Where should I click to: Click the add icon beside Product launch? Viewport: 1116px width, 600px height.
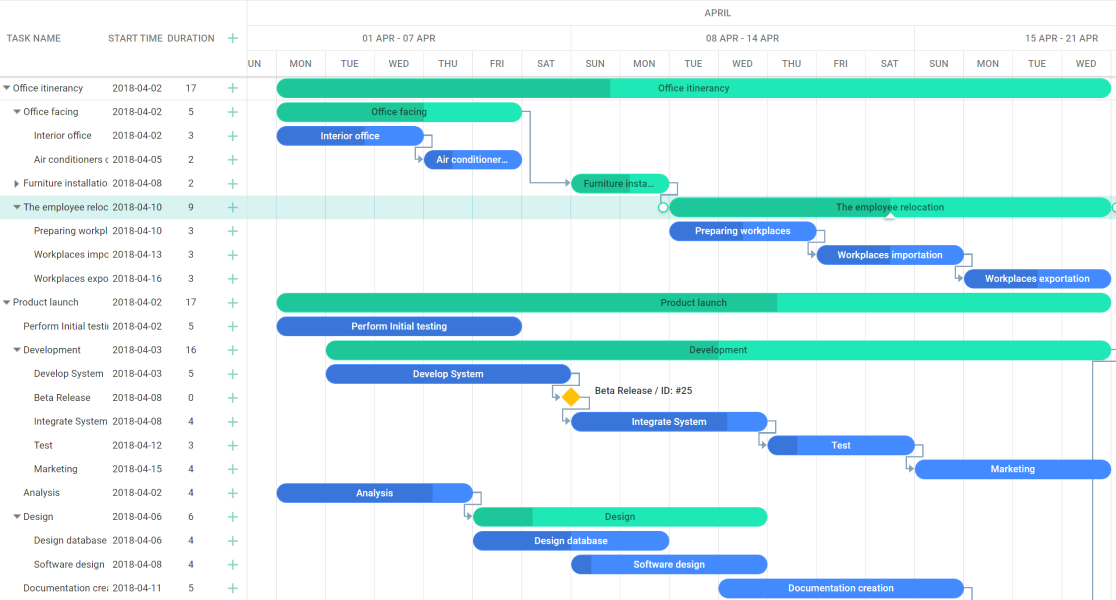(232, 302)
